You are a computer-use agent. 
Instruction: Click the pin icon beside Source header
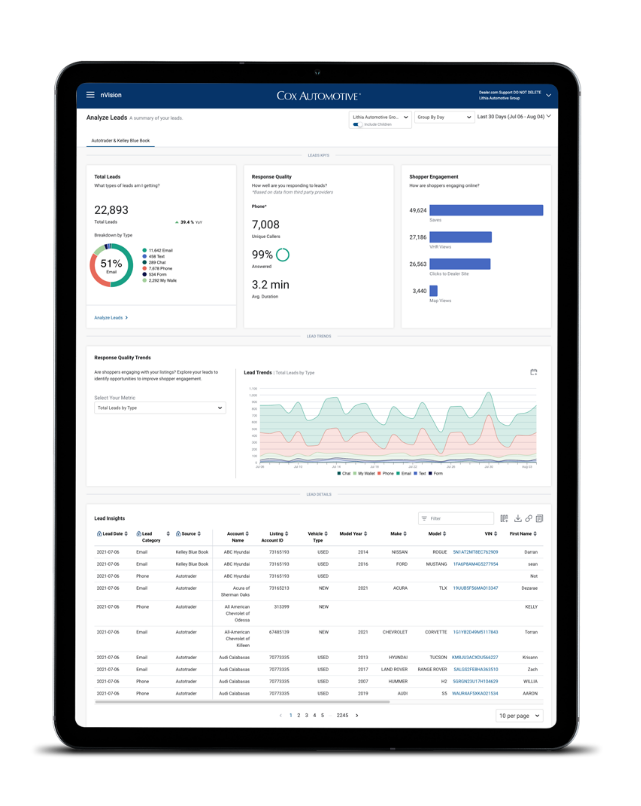coord(178,534)
